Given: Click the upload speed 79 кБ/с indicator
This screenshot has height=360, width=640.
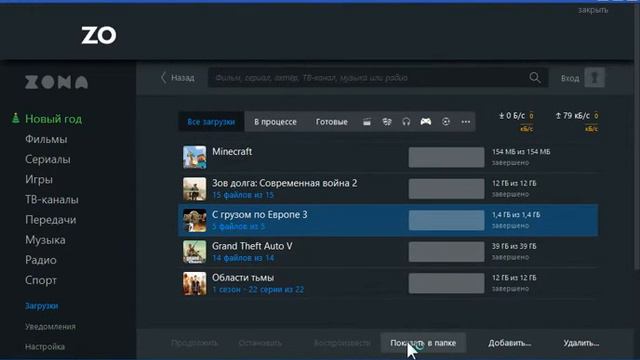Looking at the screenshot, I should (573, 116).
